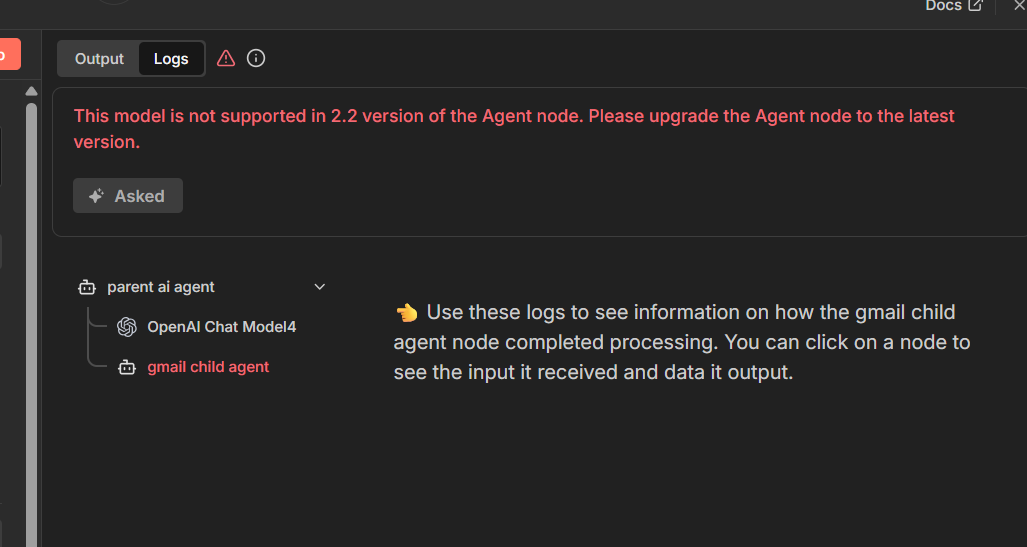Click the vertical scrollbar thumb
This screenshot has width=1027, height=547.
tap(31, 300)
